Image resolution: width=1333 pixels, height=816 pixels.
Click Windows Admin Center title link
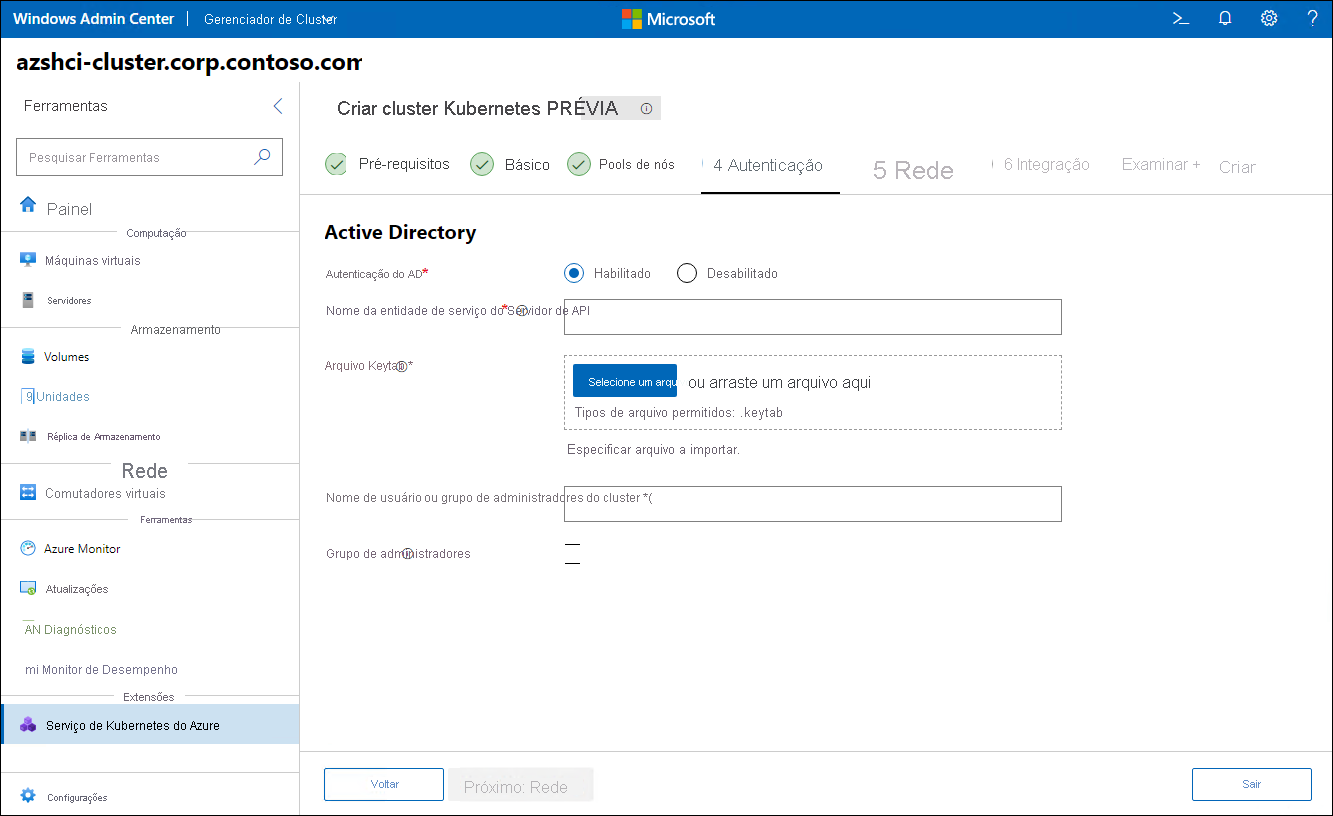pos(93,19)
